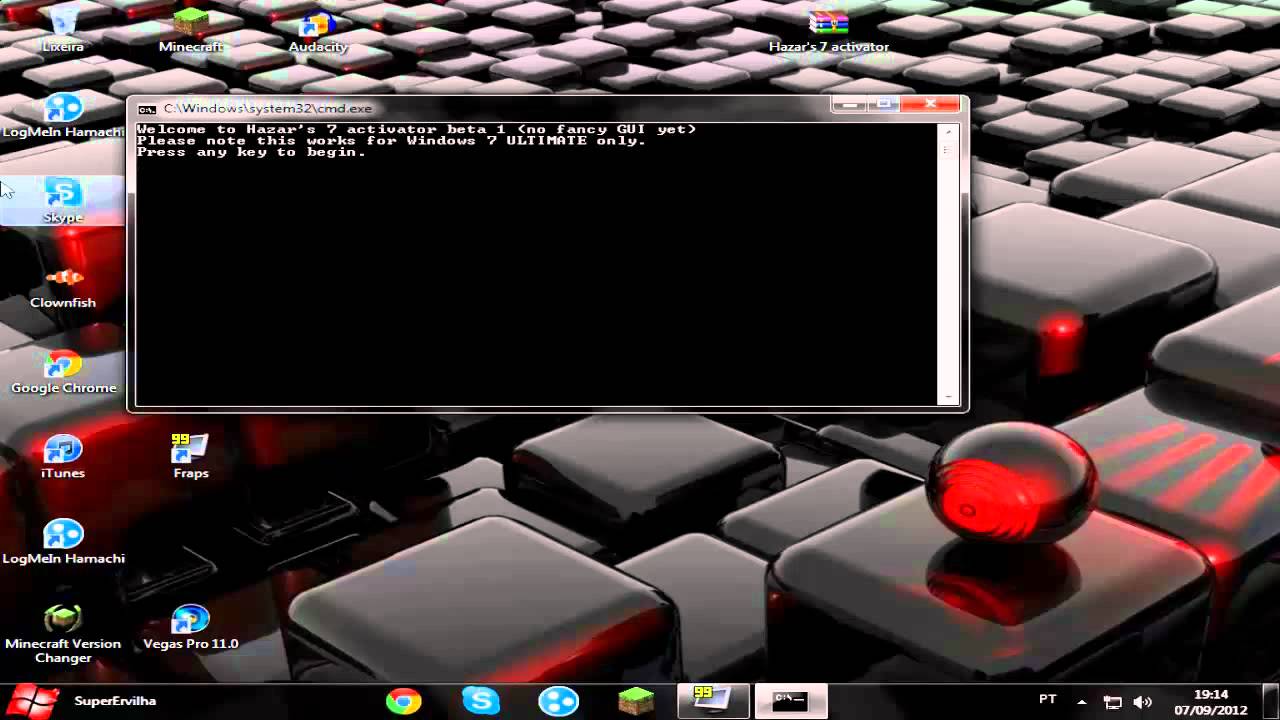This screenshot has width=1280, height=720.
Task: Open the Start menu button
Action: [x=31, y=700]
